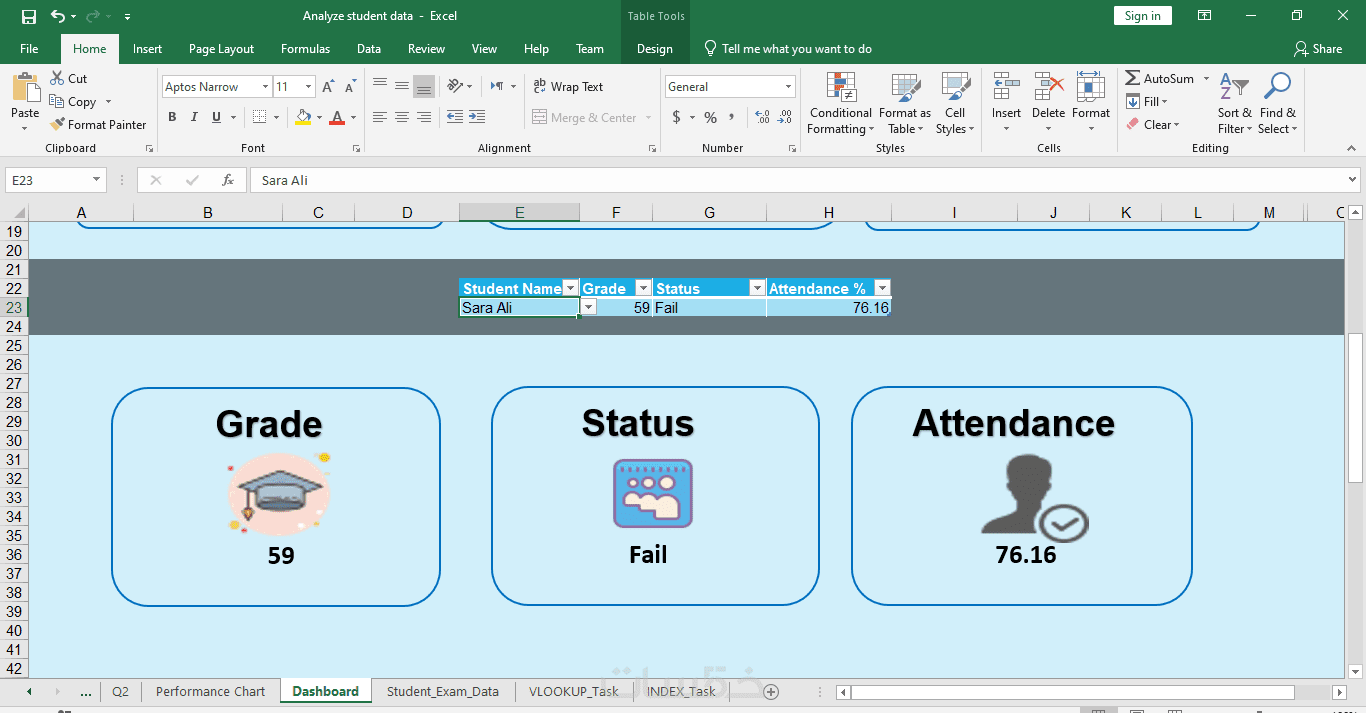1366x713 pixels.
Task: Click the Share button
Action: pyautogui.click(x=1318, y=49)
